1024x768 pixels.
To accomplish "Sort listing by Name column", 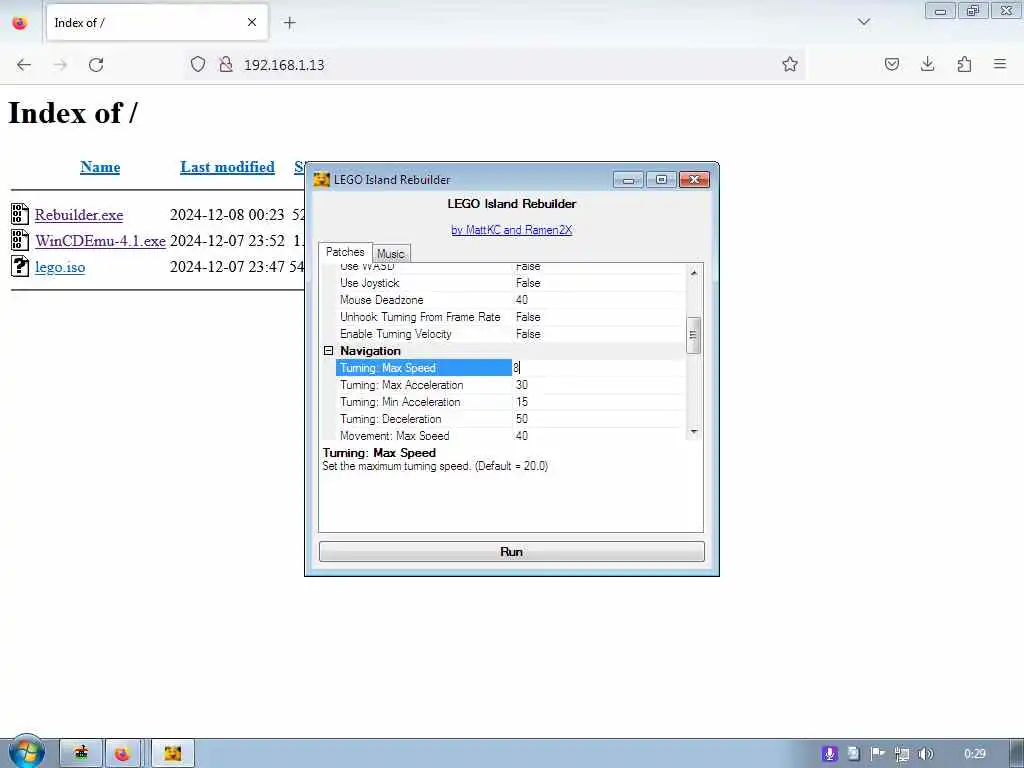I will coord(100,167).
